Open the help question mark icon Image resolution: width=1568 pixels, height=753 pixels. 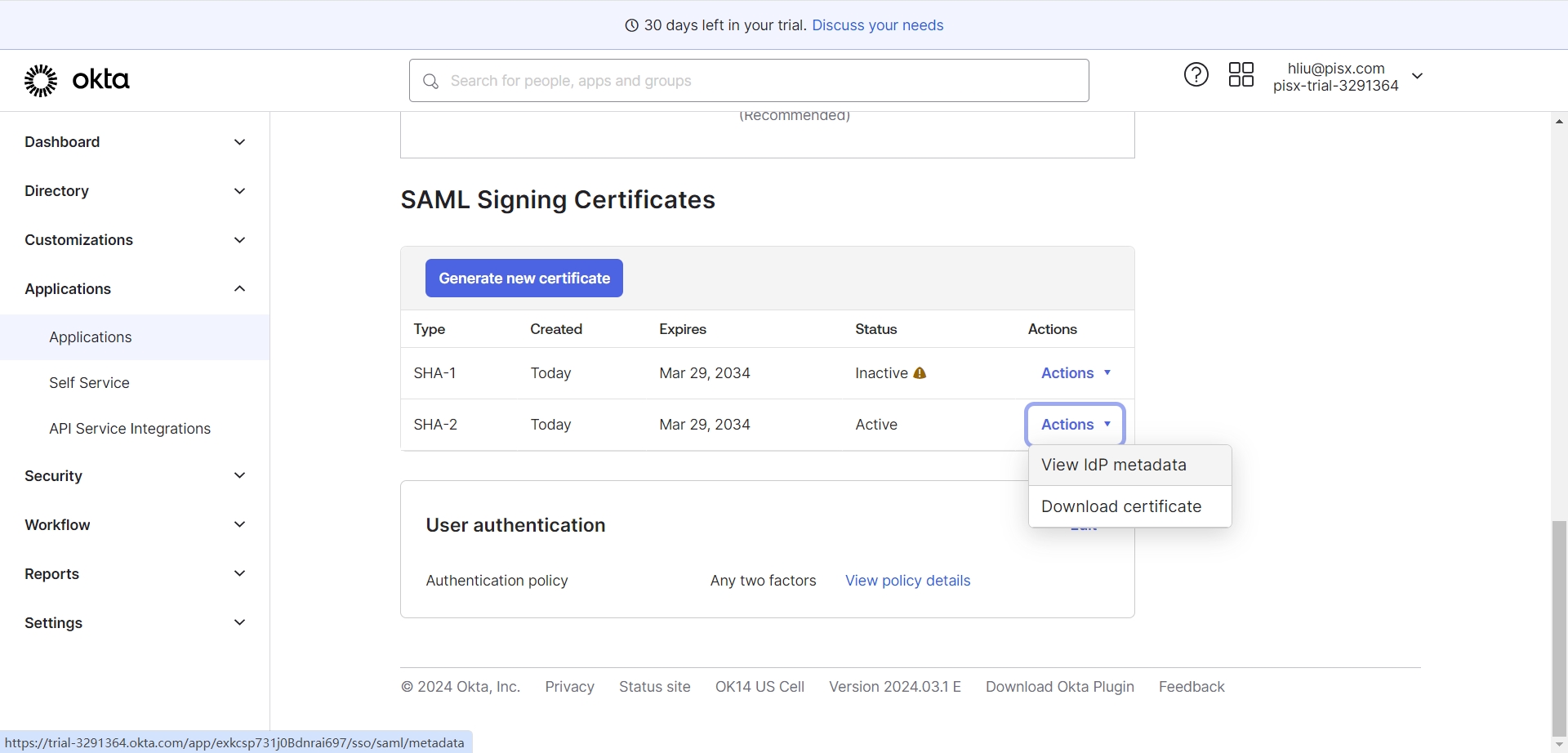point(1196,75)
